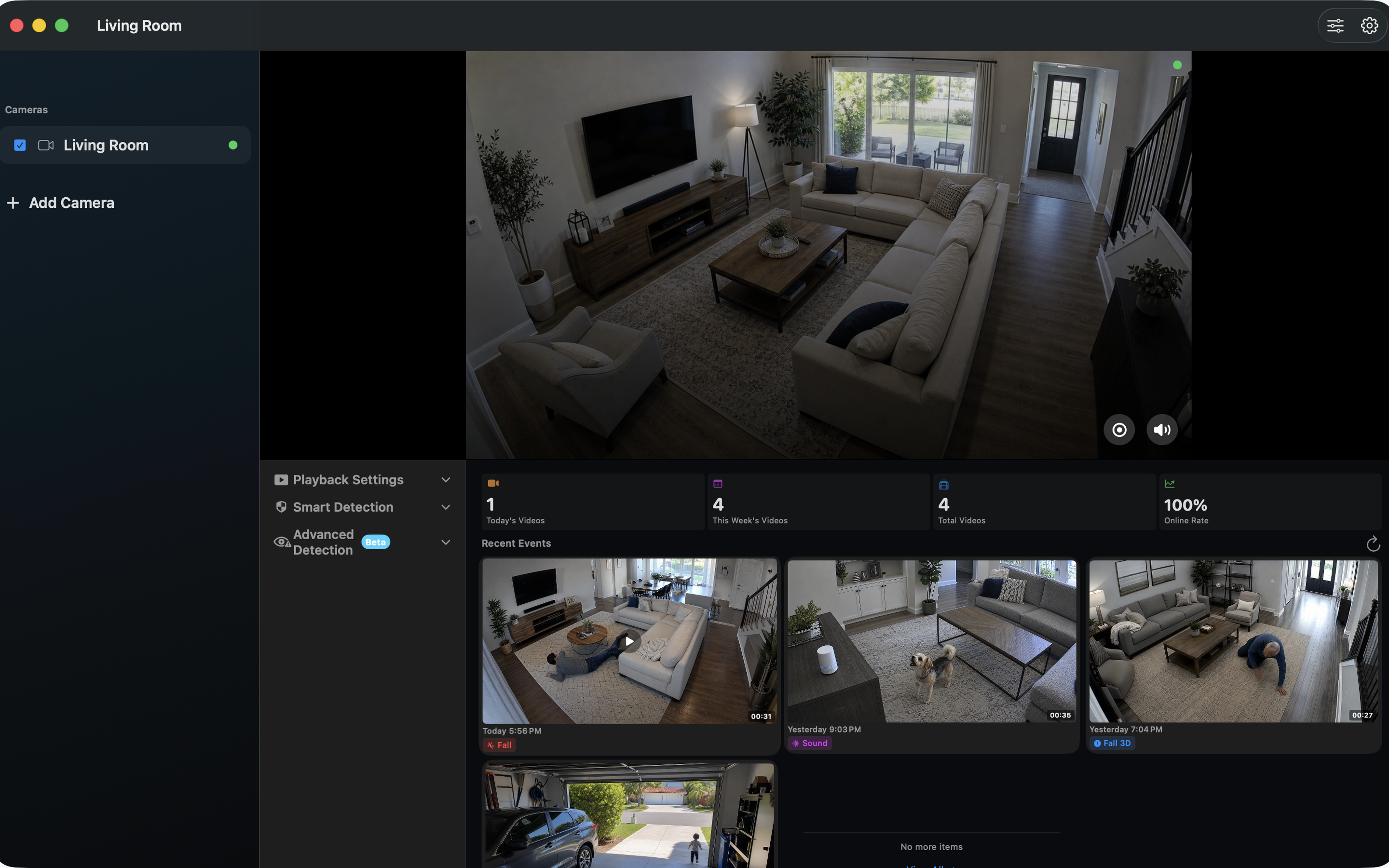The image size is (1389, 868).
Task: Play the Today 5:56 PM fall video
Action: coord(630,641)
